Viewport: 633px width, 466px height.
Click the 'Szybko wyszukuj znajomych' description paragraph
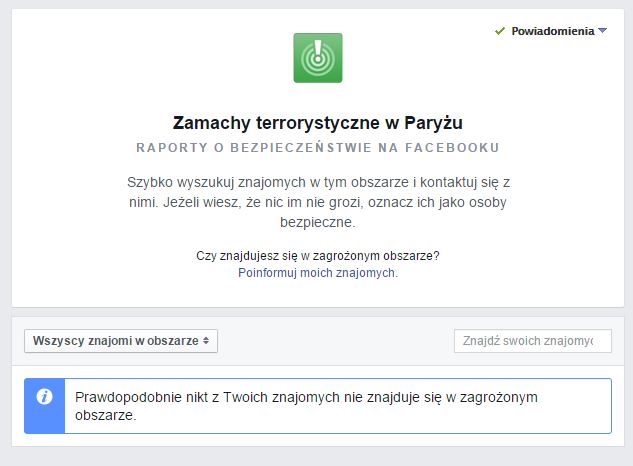click(317, 201)
